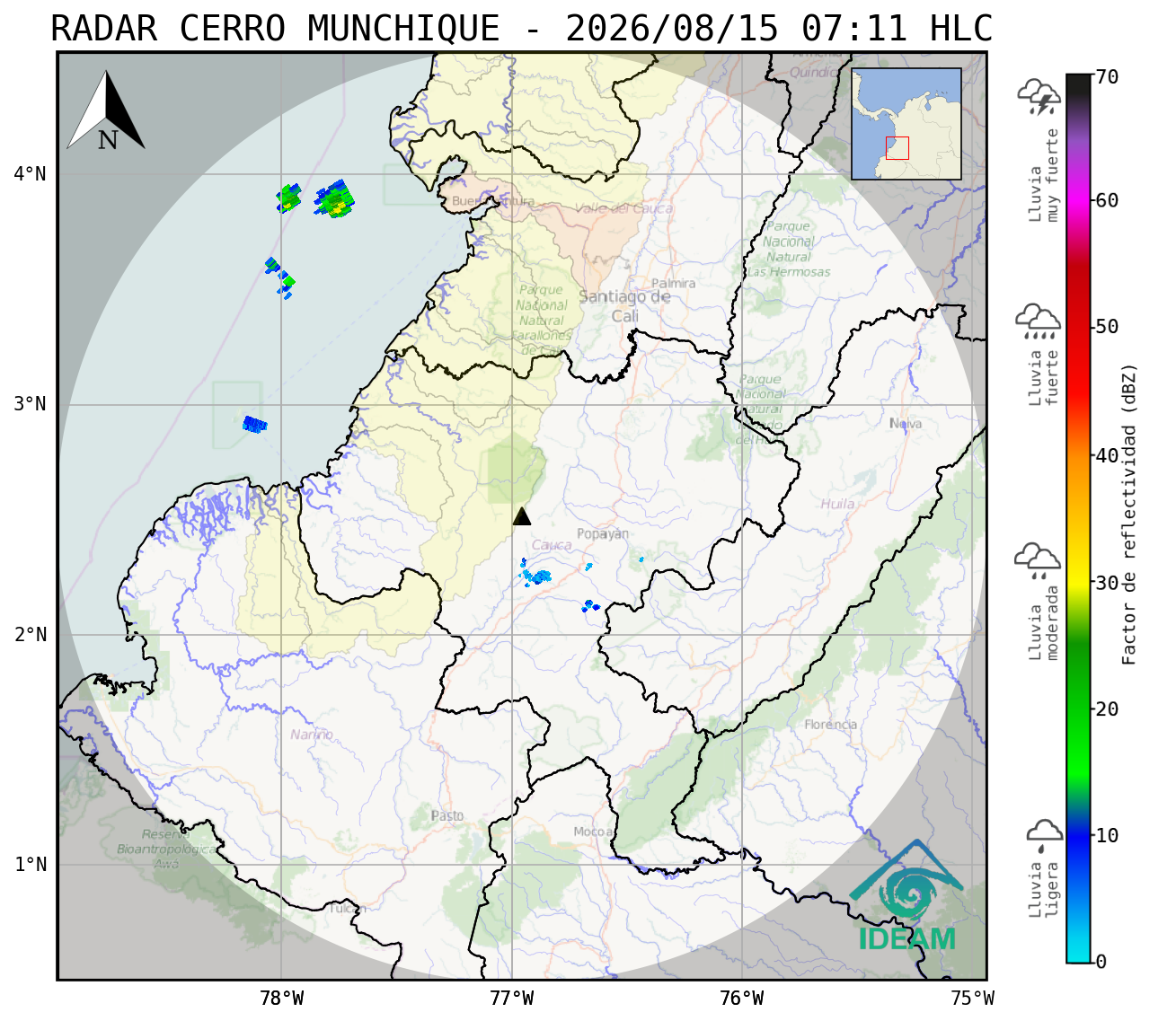
Task: Click the 77°W longitude label
Action: point(512,998)
